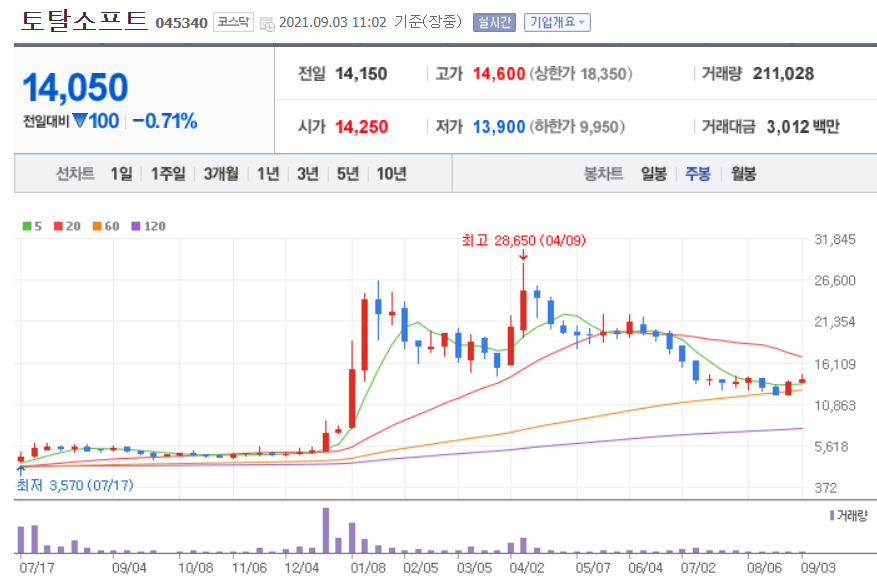Image resolution: width=877 pixels, height=580 pixels.
Task: Select the red 20-period moving average legend icon
Action: point(58,226)
